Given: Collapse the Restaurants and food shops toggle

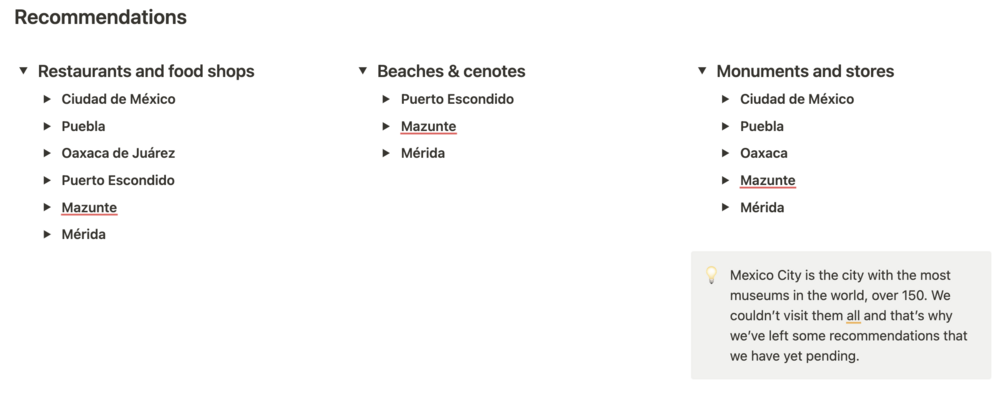Looking at the screenshot, I should pos(24,70).
